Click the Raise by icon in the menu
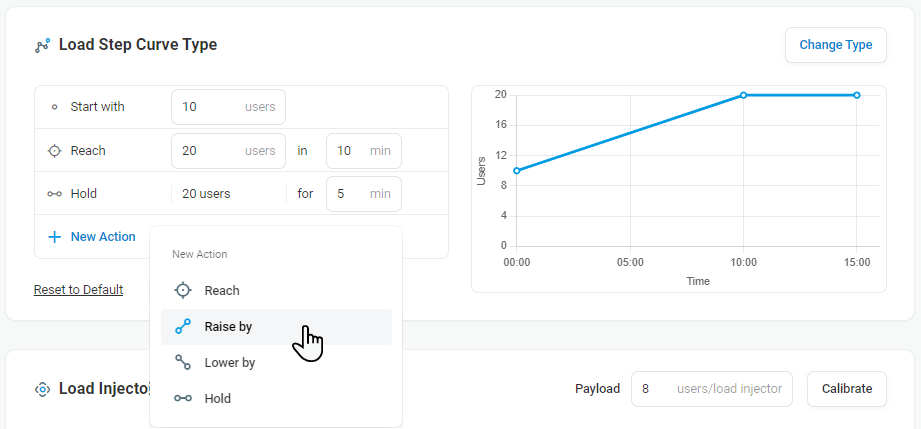Image resolution: width=921 pixels, height=429 pixels. [183, 327]
